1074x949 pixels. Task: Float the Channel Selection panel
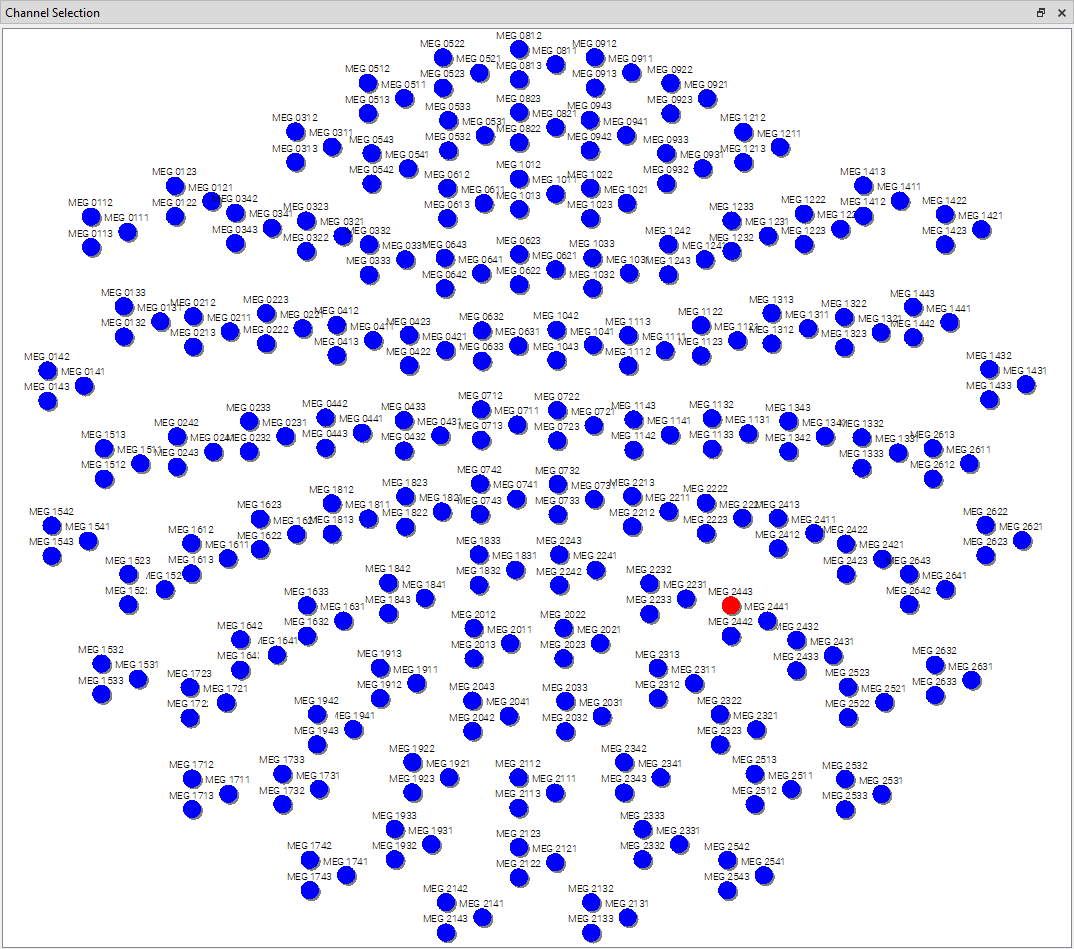pos(1041,13)
